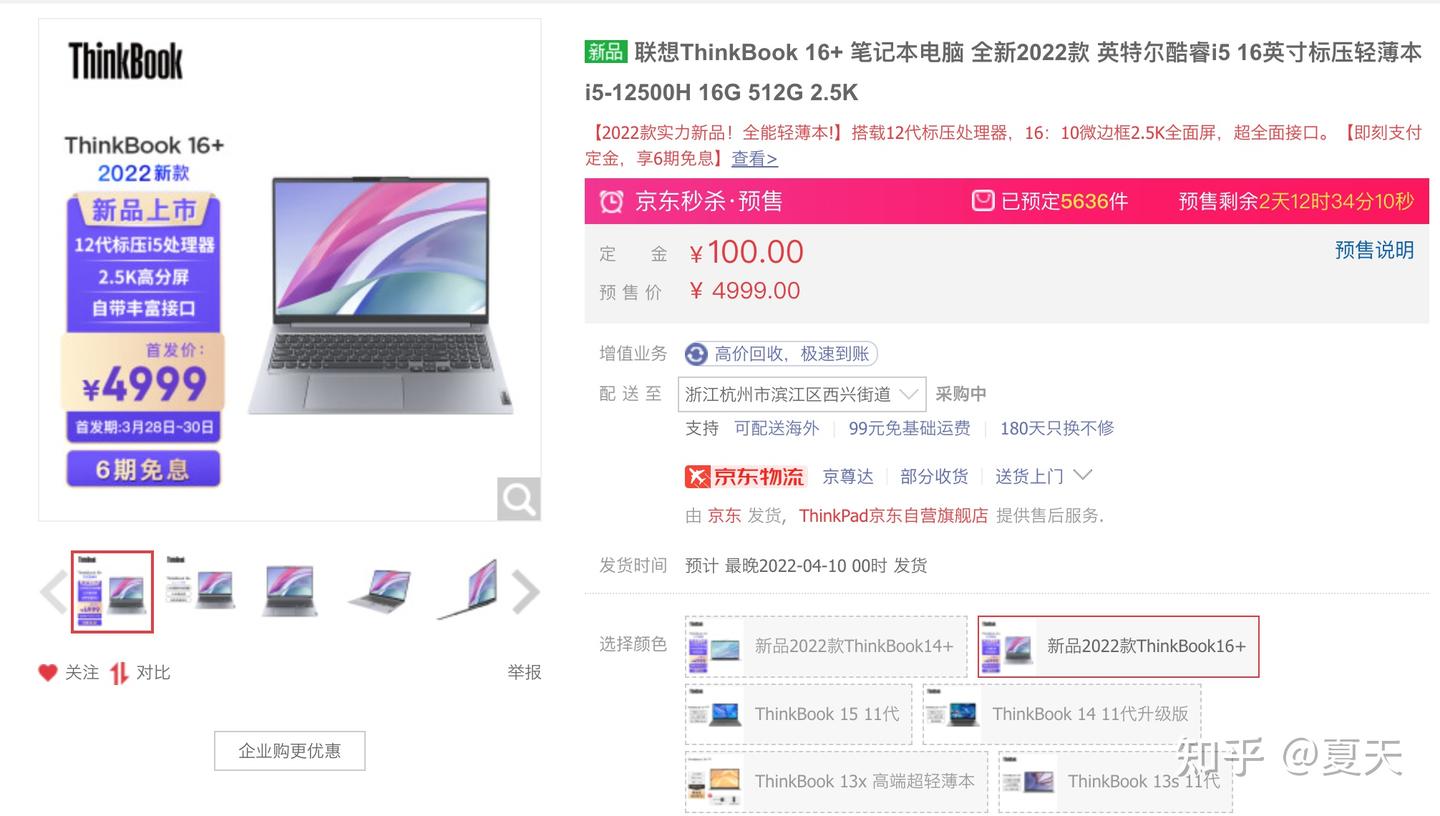The height and width of the screenshot is (816, 1440).
Task: Select the ThinkBook 13x 高端超轻薄本 option
Action: point(836,781)
